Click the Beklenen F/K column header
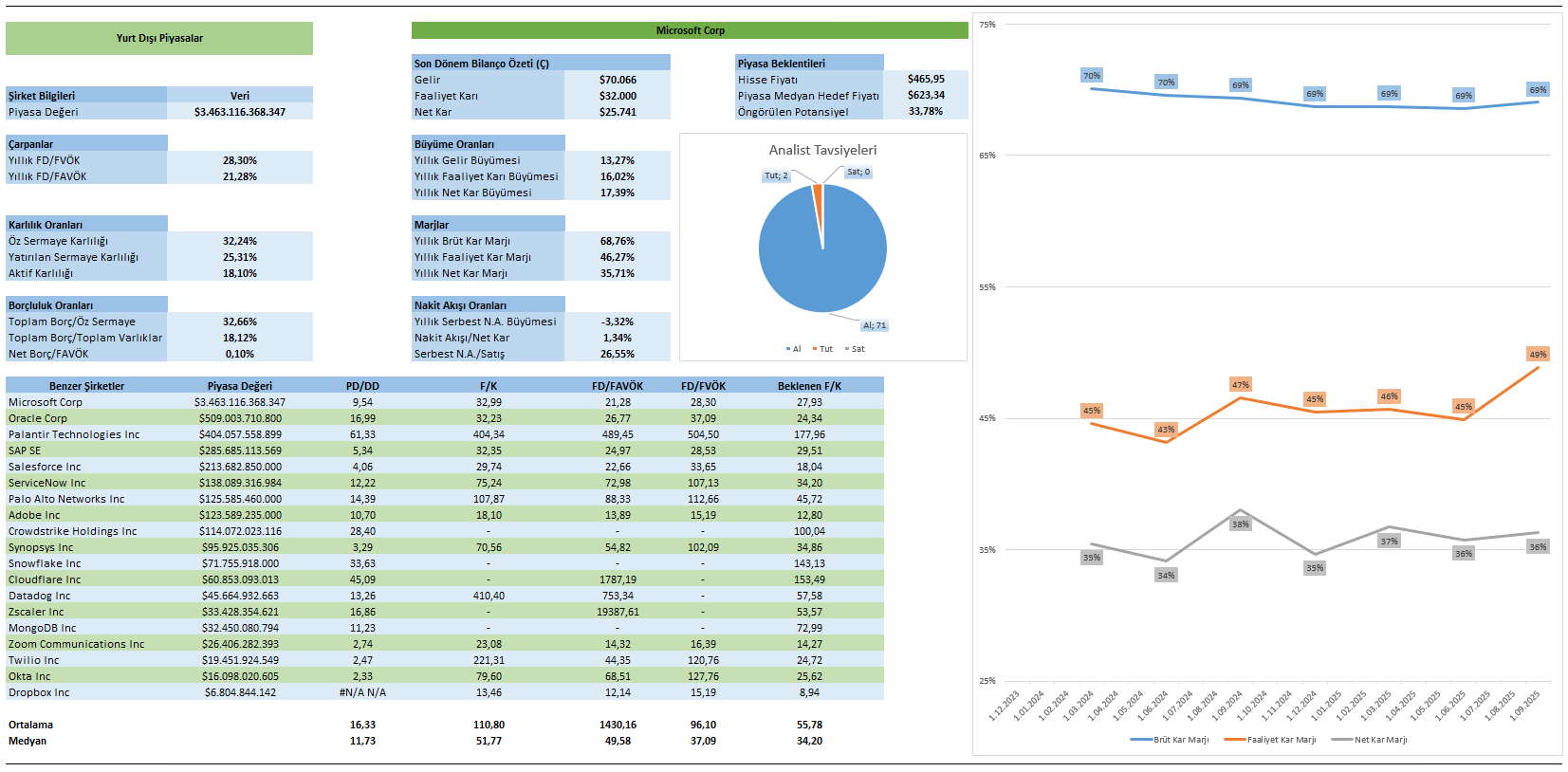Viewport: 1568px width, 772px height. click(809, 386)
